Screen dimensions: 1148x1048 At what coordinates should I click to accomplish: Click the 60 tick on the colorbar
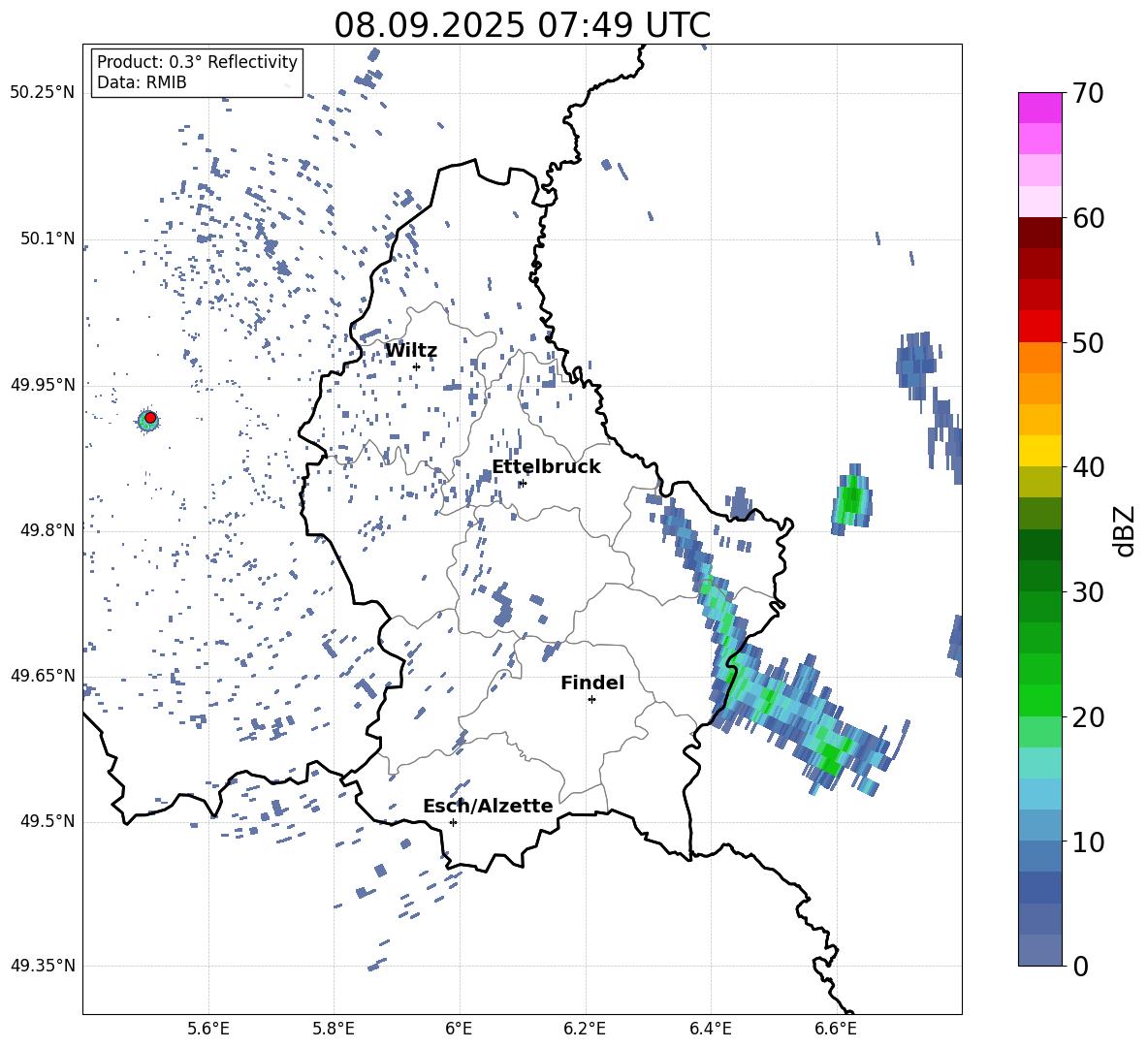tap(1088, 217)
